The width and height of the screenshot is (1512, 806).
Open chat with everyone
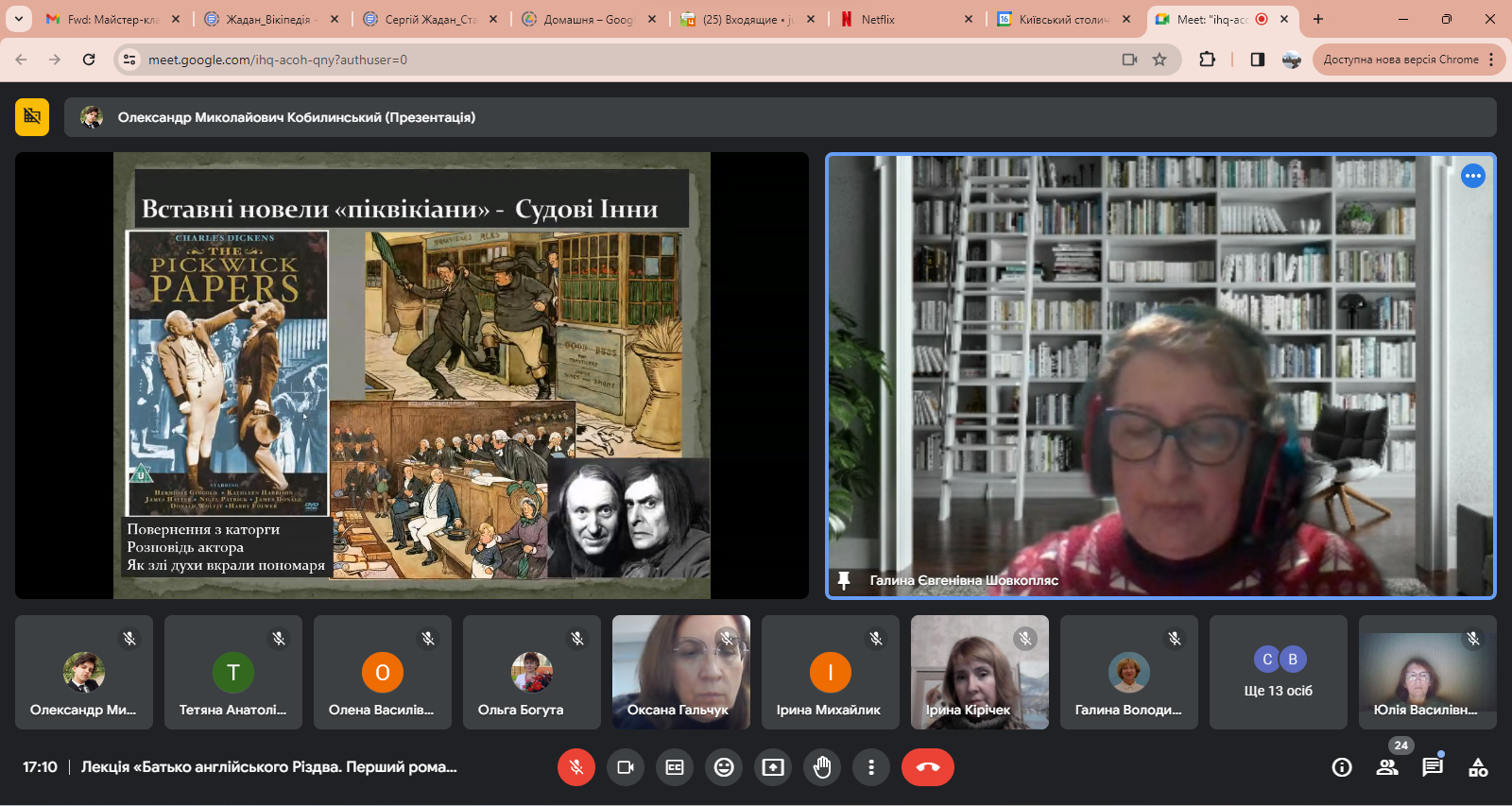point(1433,767)
